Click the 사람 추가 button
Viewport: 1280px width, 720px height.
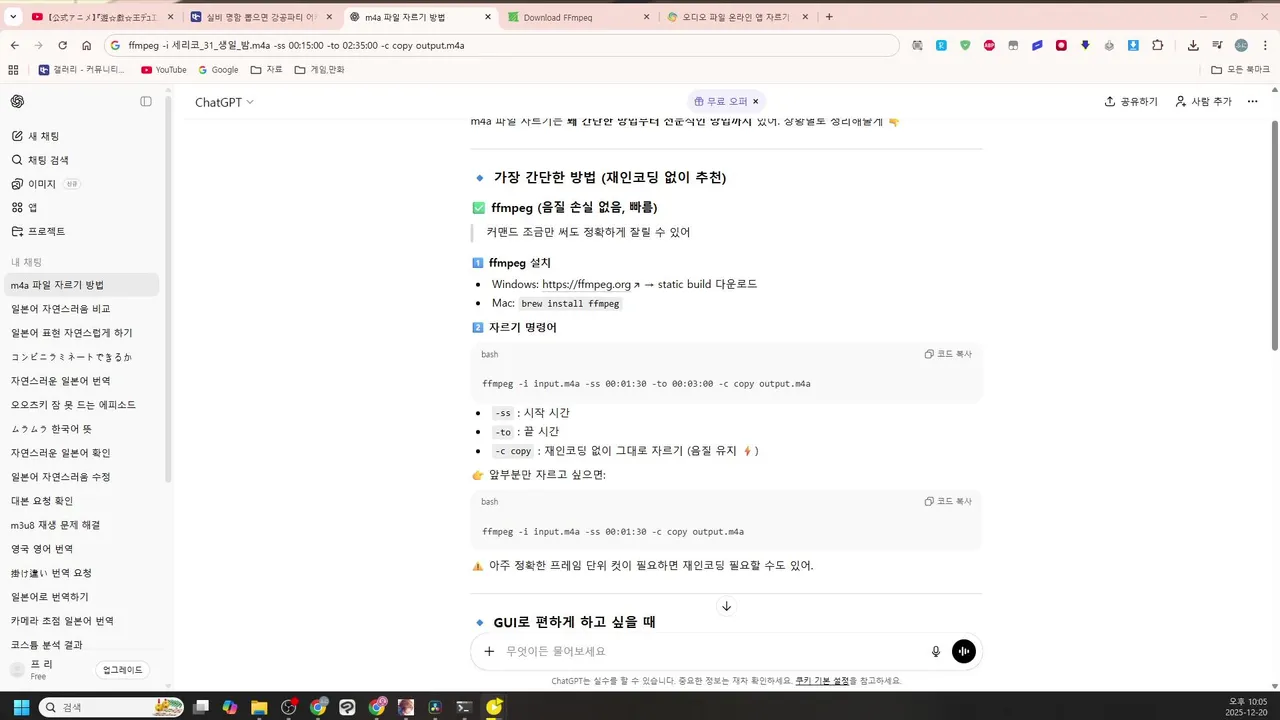1203,101
